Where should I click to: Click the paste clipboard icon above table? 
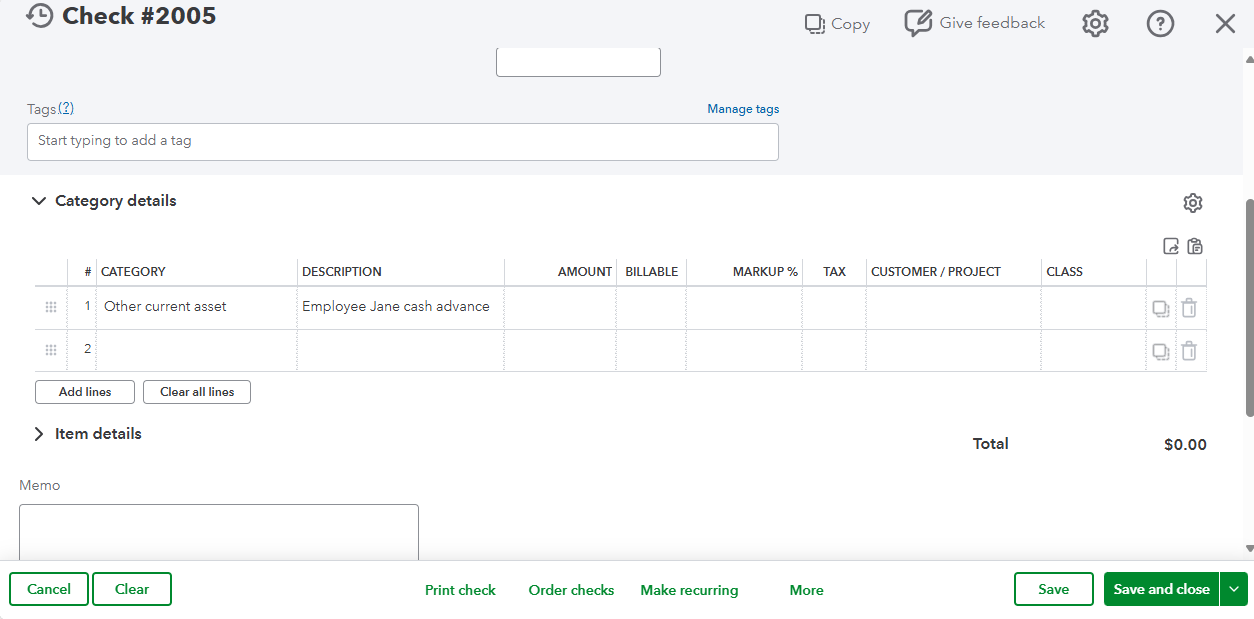tap(1195, 246)
